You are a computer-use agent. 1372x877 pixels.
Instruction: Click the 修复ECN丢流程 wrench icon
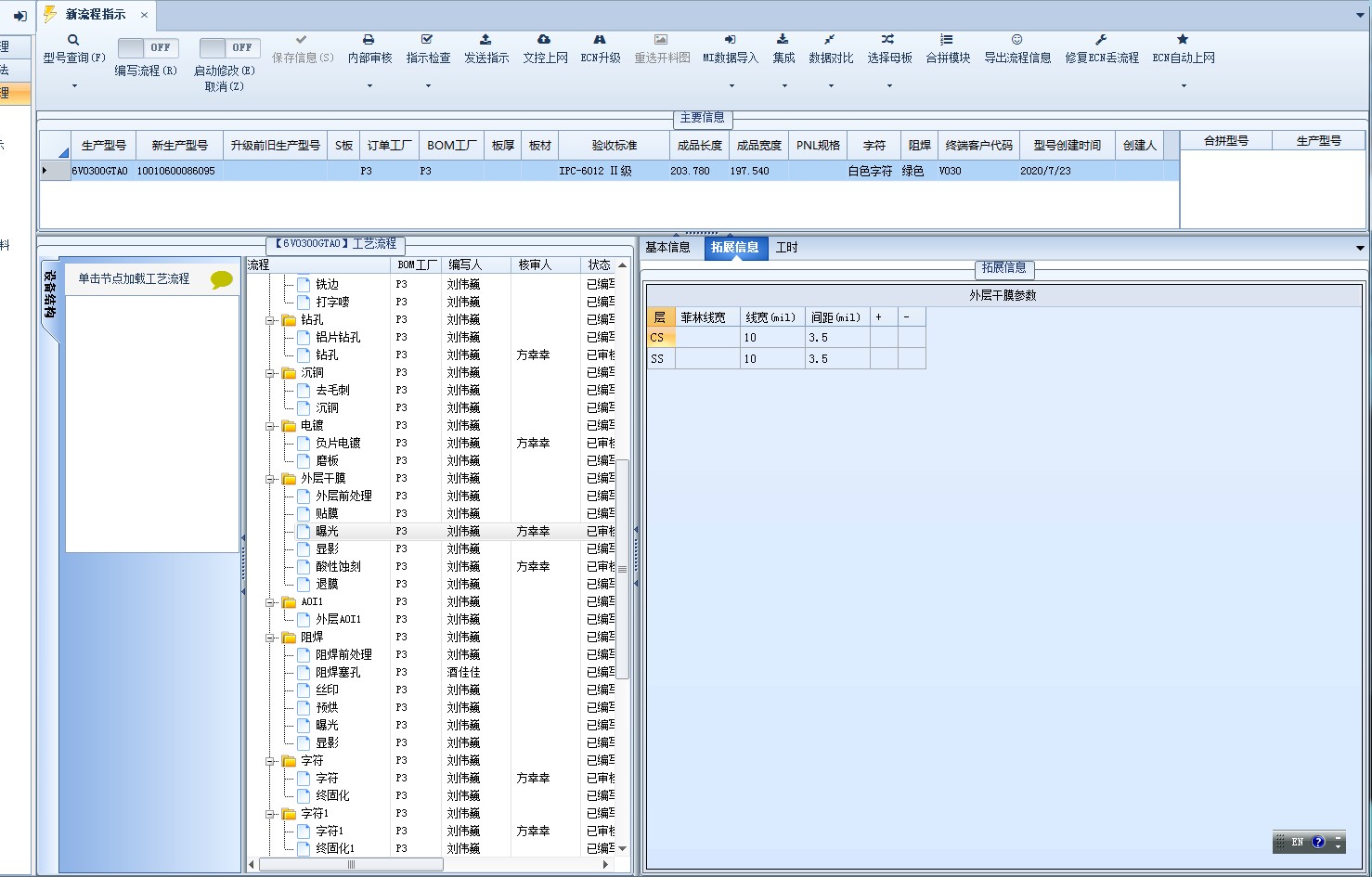point(1101,40)
